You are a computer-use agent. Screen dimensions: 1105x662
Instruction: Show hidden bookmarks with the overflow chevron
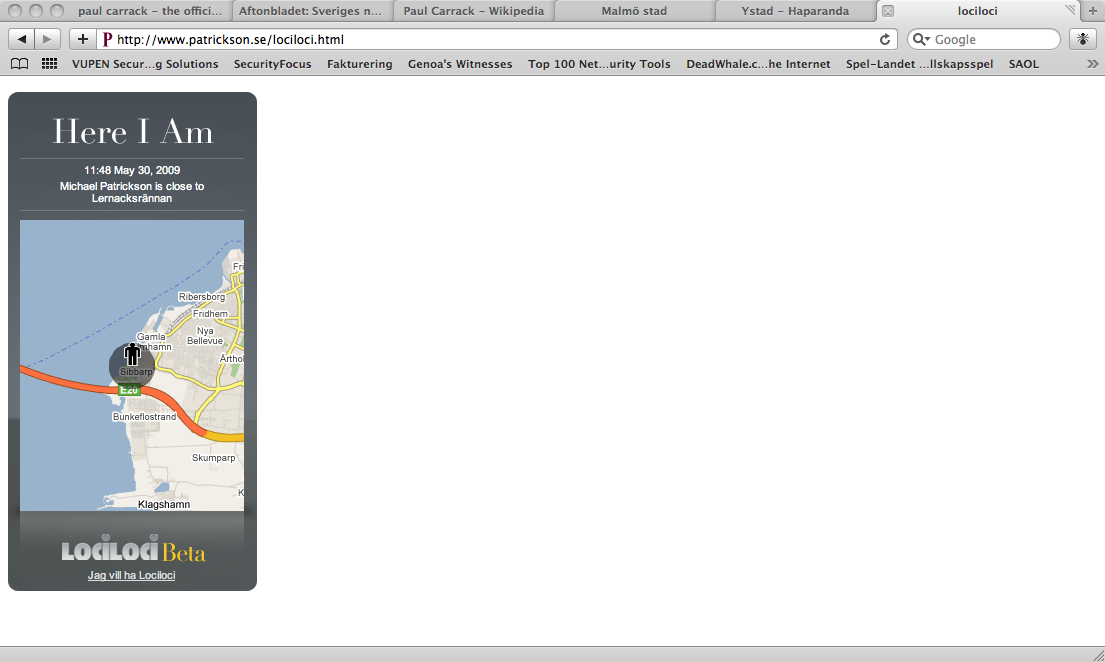tap(1092, 64)
